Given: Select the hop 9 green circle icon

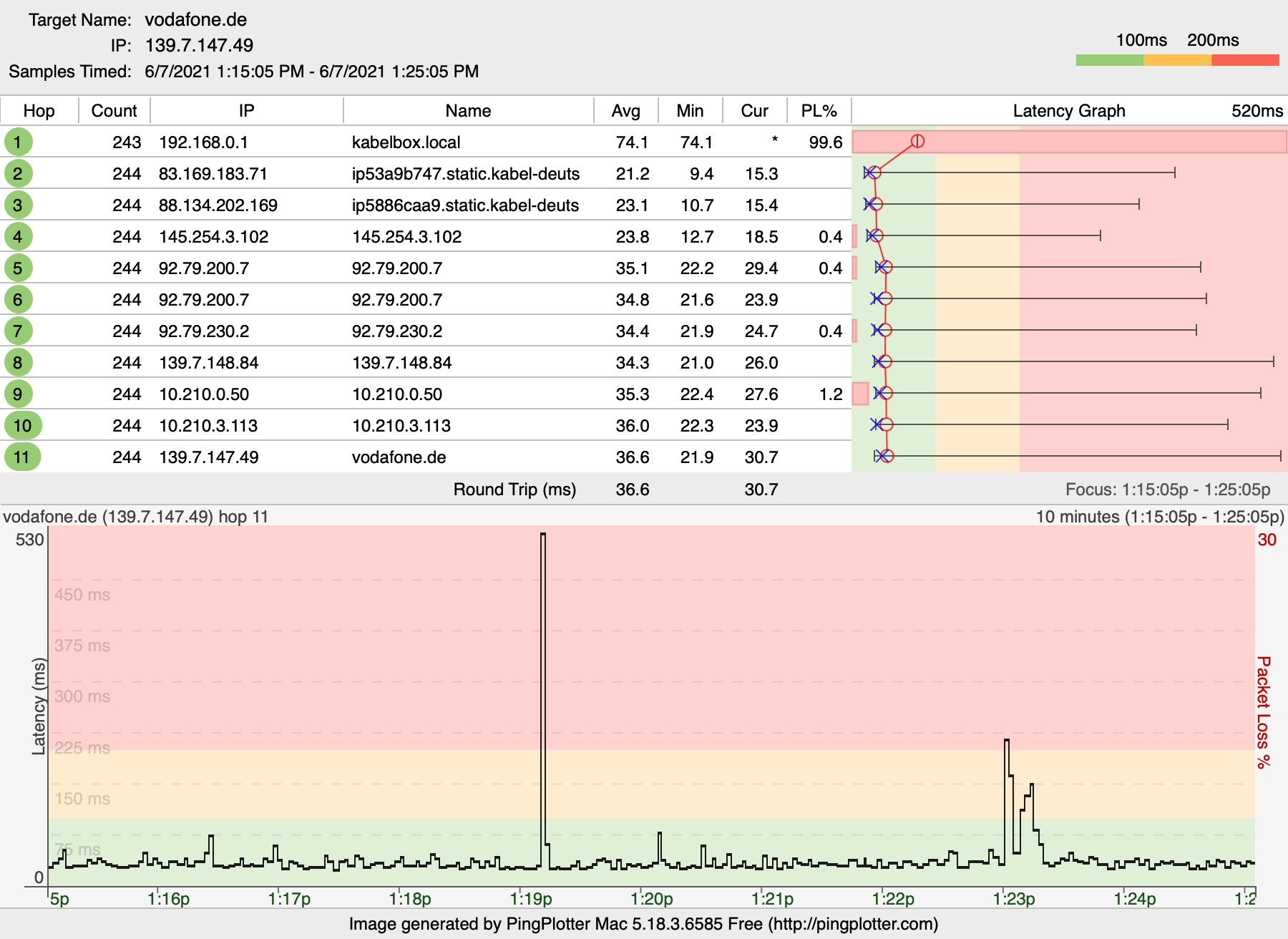Looking at the screenshot, I should pos(18,394).
